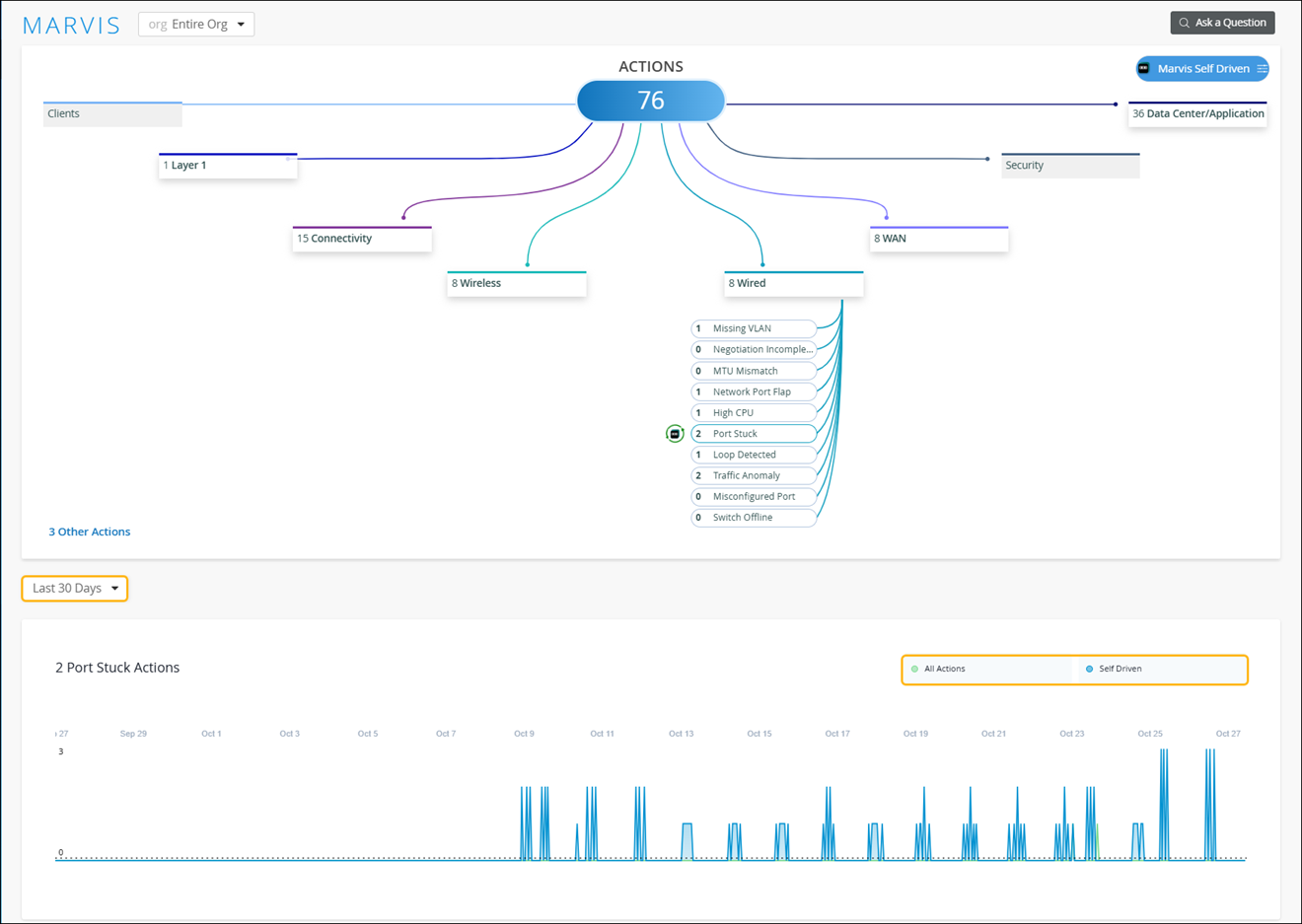
Task: Click the Oct 17 date on chart axis
Action: pyautogui.click(x=837, y=734)
